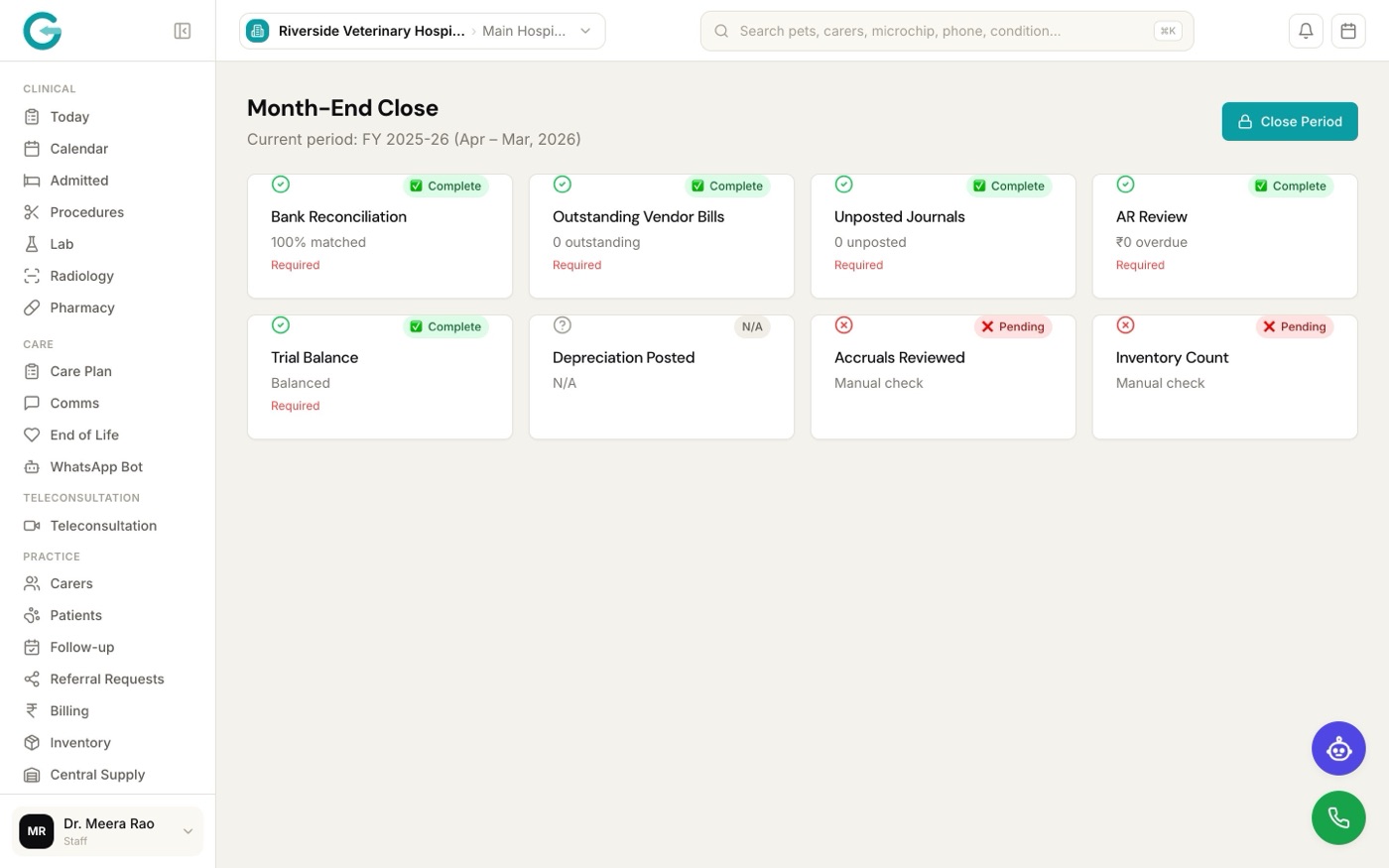Click the '₹0 overdue' text
The height and width of the screenshot is (868, 1389).
coord(1152,242)
